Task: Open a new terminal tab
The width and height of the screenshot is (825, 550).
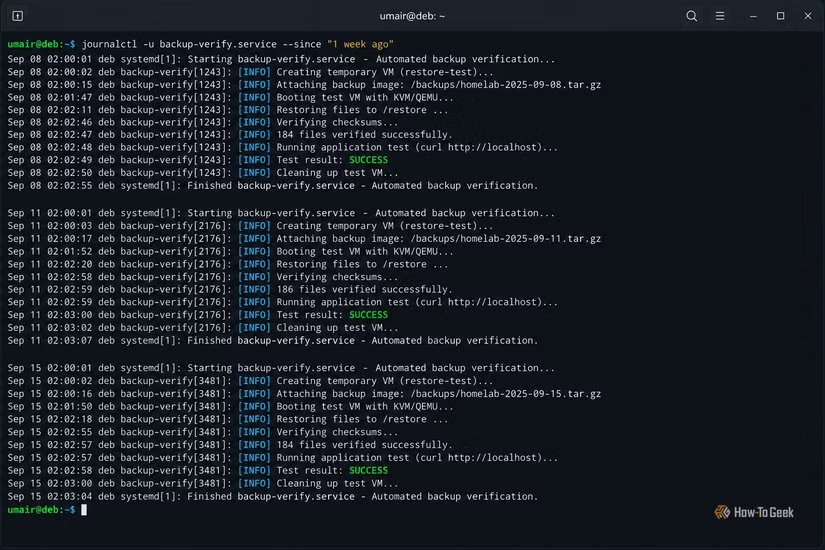Action: coord(17,16)
